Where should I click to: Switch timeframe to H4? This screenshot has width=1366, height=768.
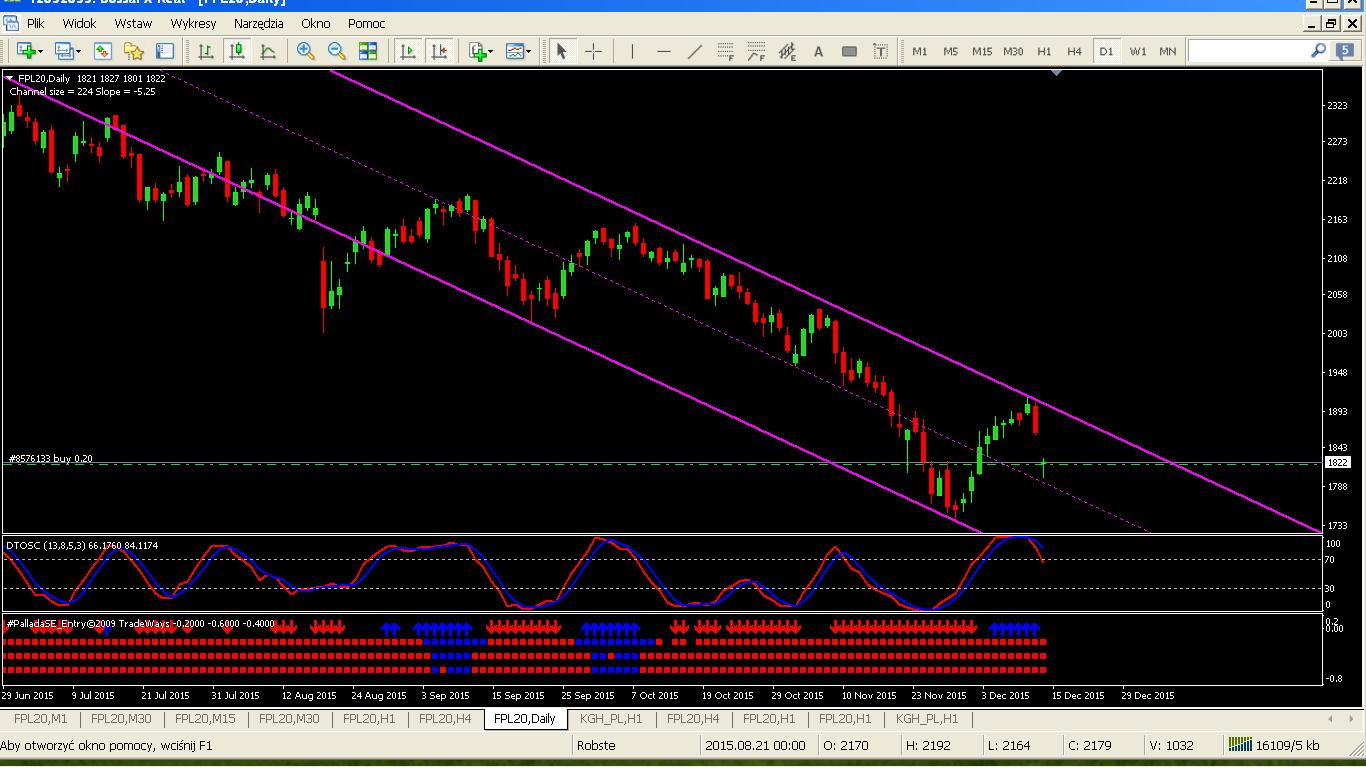1074,51
